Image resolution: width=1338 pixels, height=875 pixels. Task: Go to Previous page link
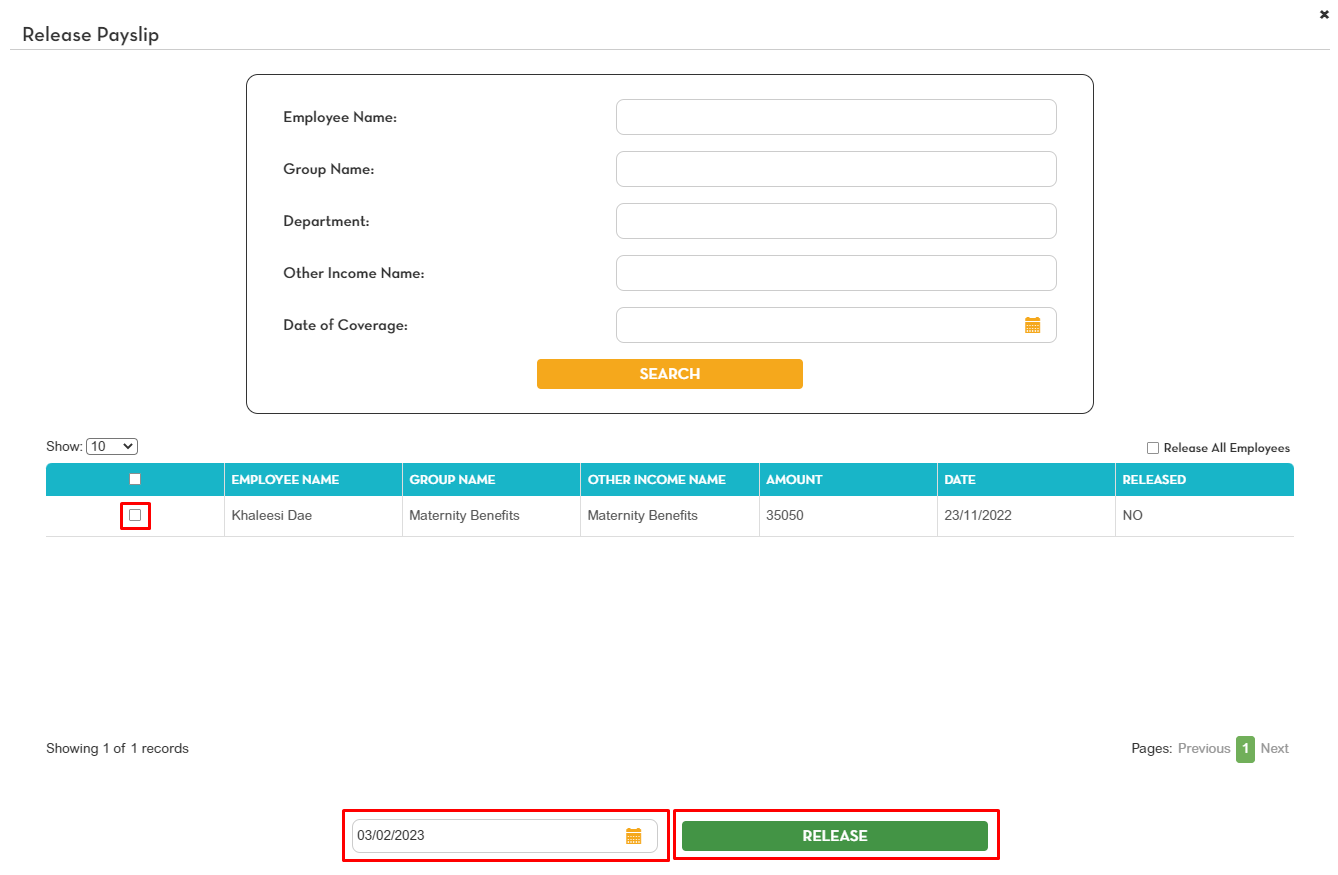1204,748
